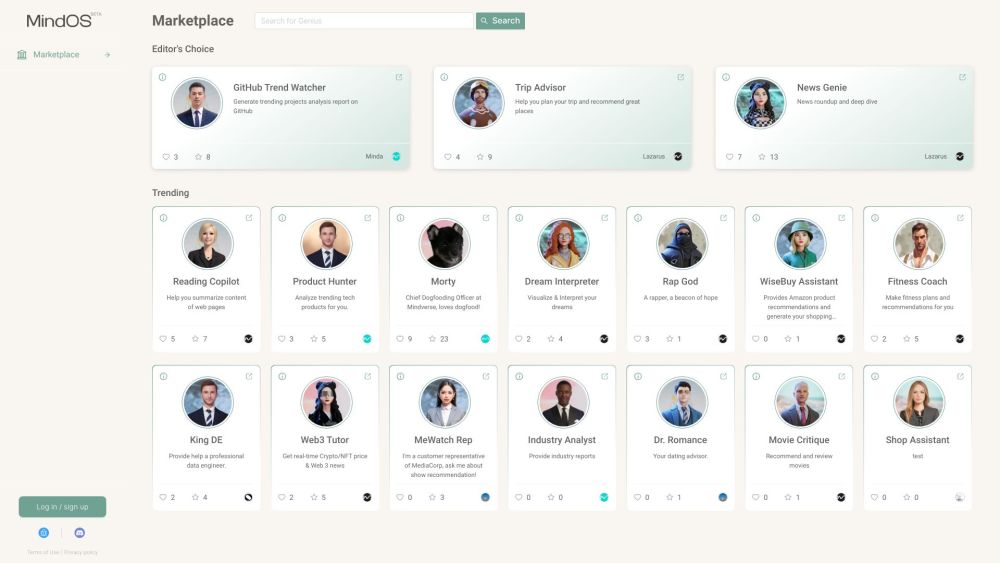Click the info icon on Morty card
Image resolution: width=1000 pixels, height=563 pixels.
[x=401, y=218]
